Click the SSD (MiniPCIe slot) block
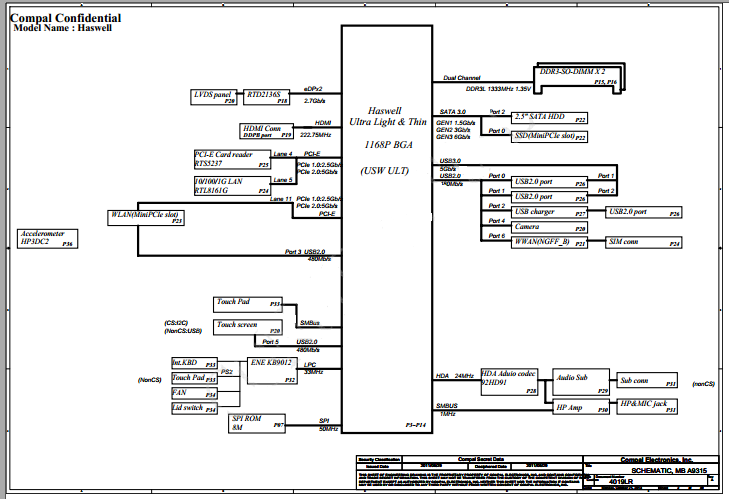Image resolution: width=729 pixels, height=499 pixels. [x=549, y=135]
